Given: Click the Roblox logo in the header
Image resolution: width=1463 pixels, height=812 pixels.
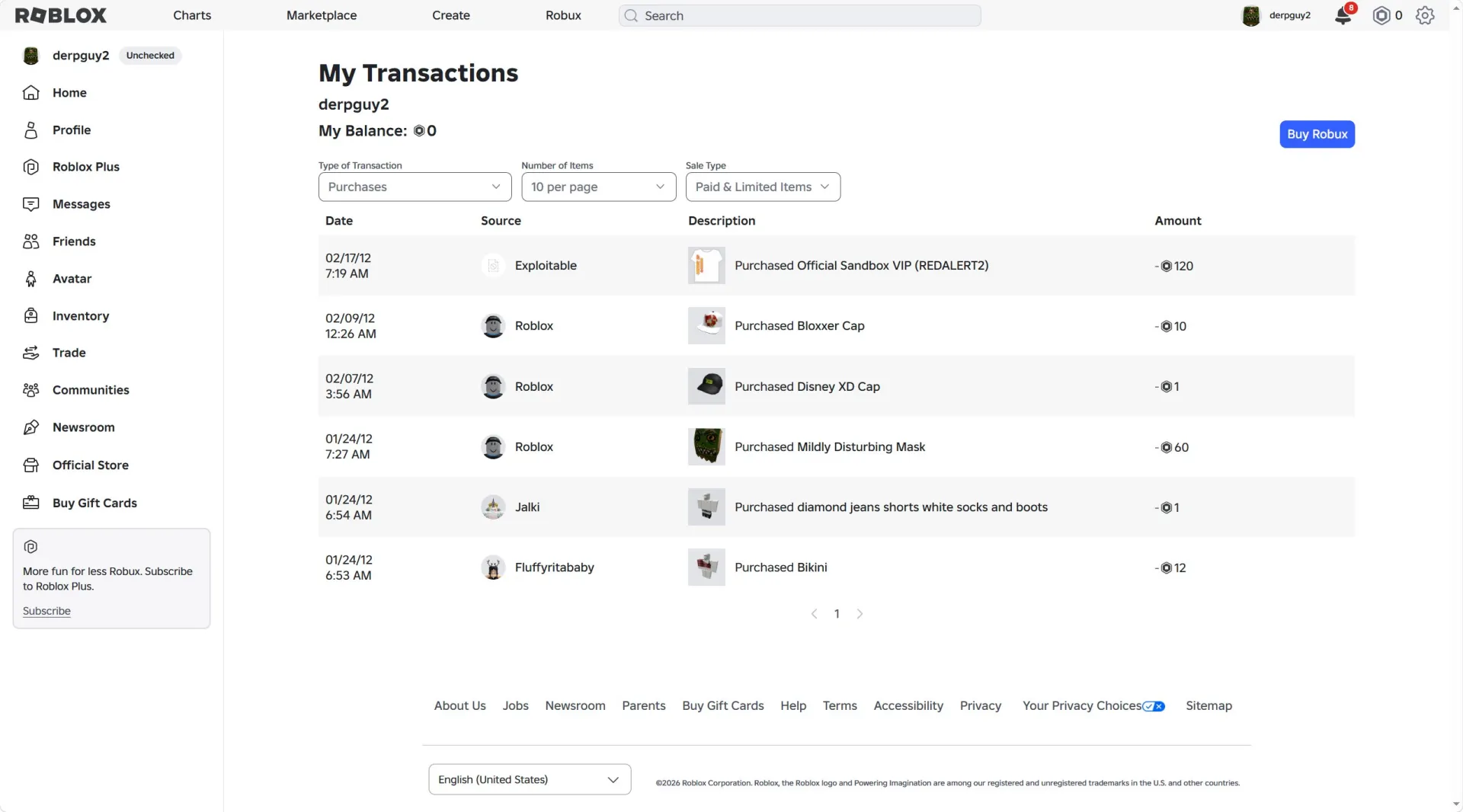Looking at the screenshot, I should click(61, 15).
